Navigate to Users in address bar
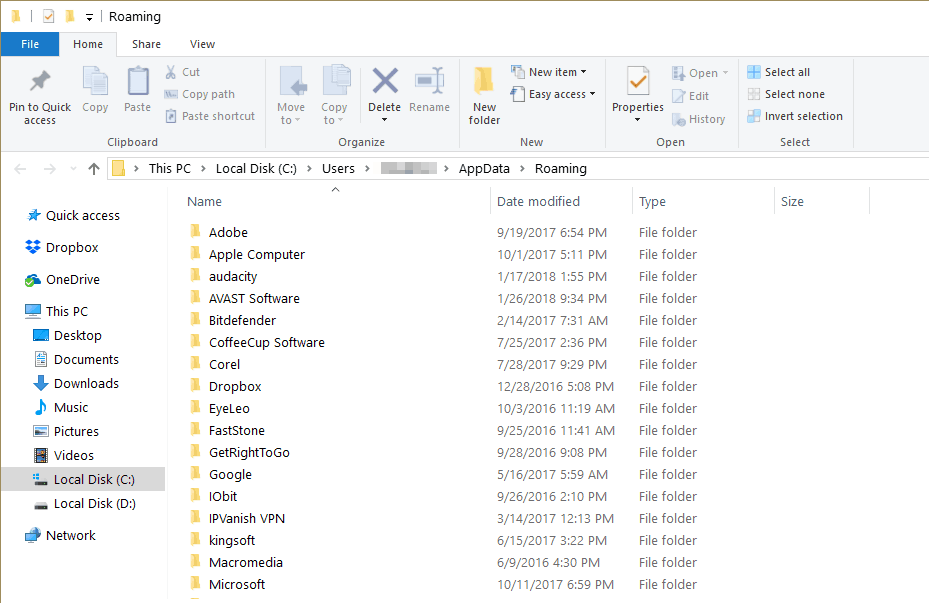The height and width of the screenshot is (603, 929). click(x=338, y=169)
